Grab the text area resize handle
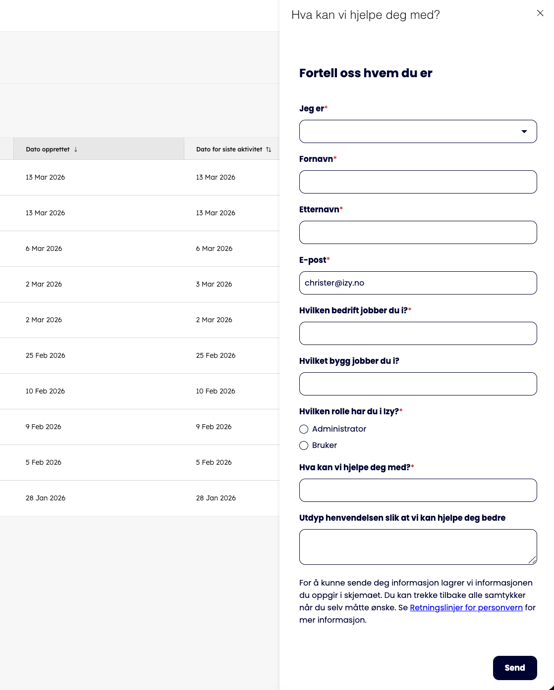Screen dimensions: 554x690 532,560
